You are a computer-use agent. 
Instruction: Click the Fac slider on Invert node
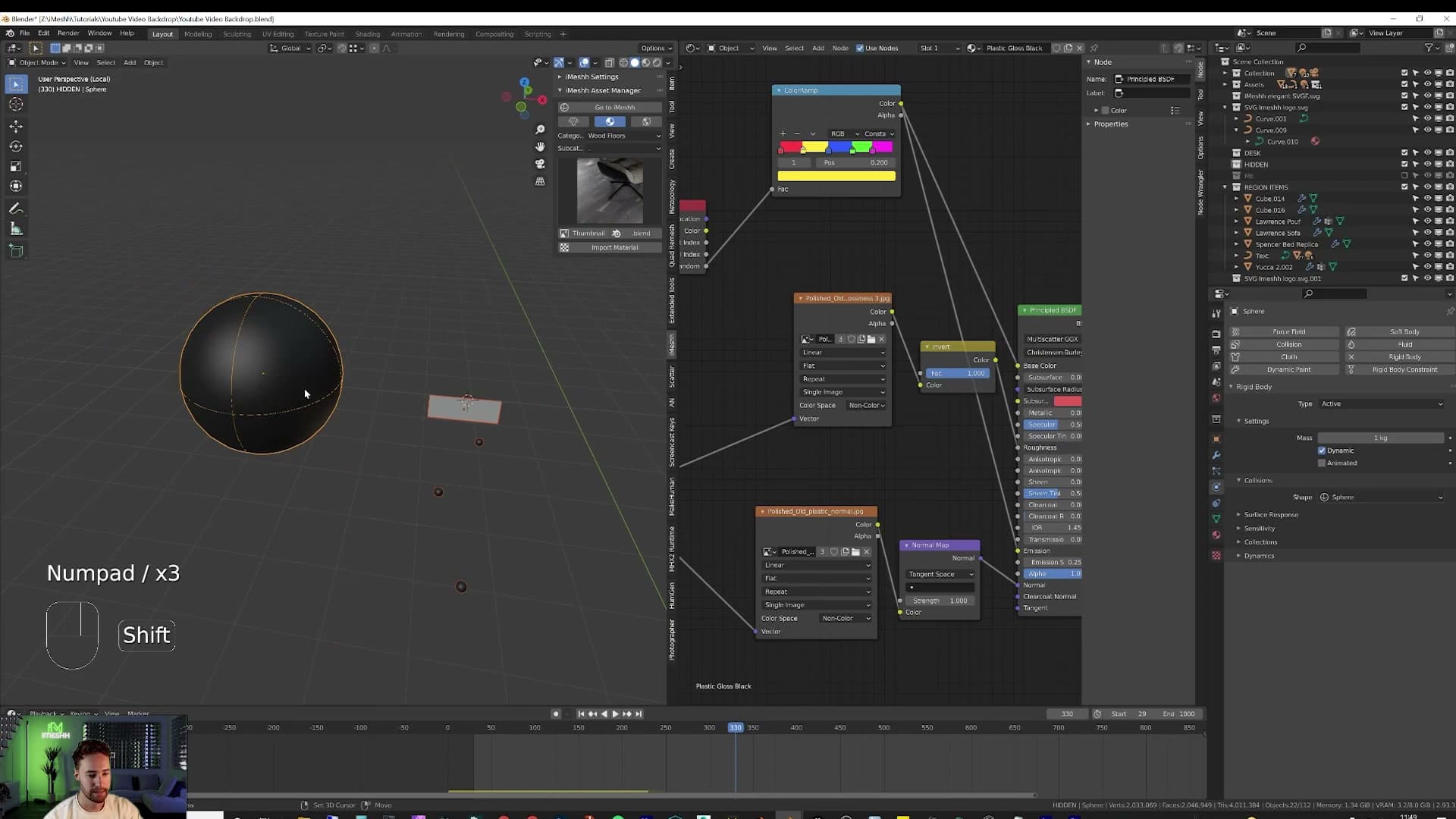(958, 373)
